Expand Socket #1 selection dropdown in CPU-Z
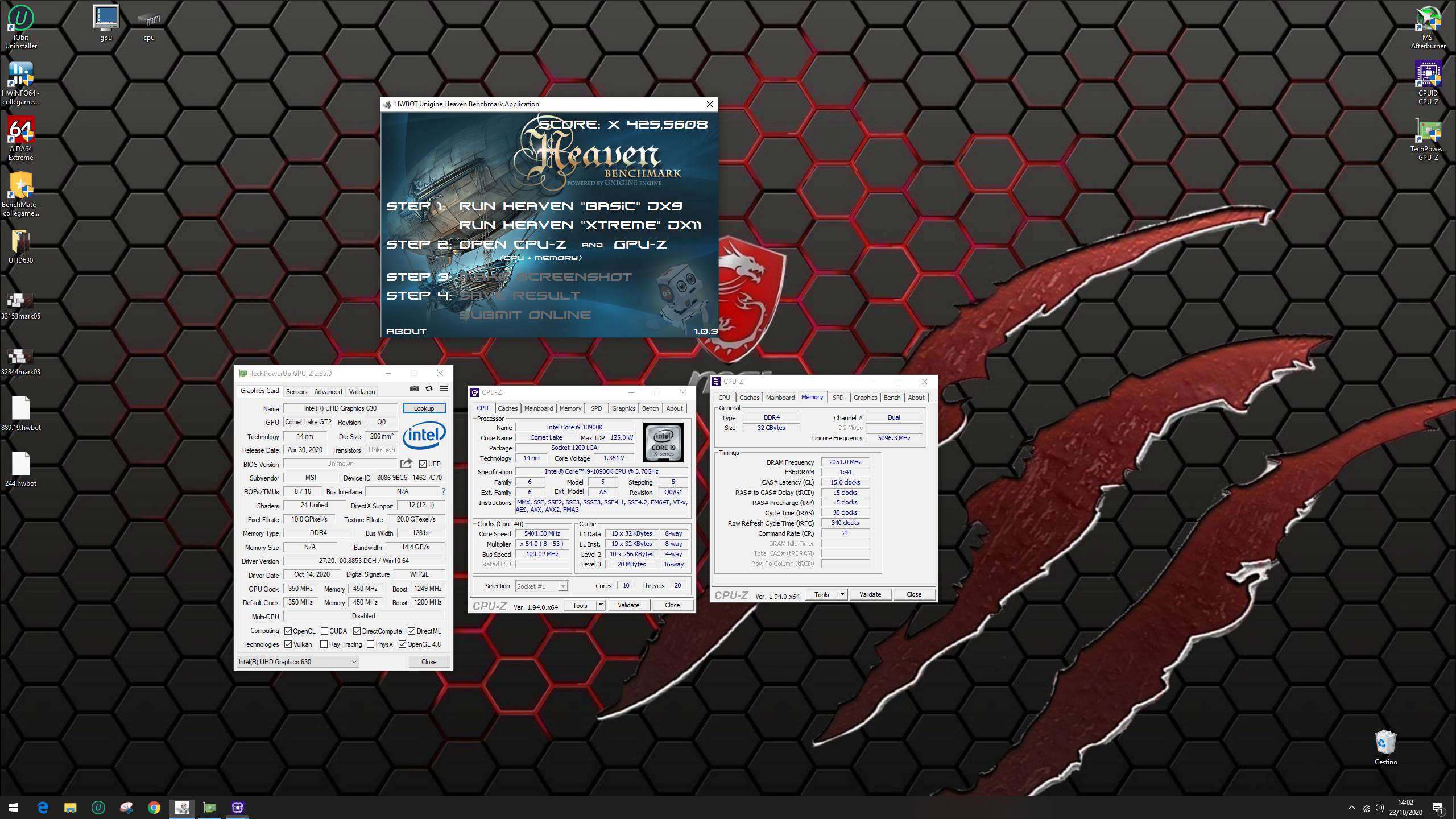Image resolution: width=1456 pixels, height=819 pixels. (541, 586)
